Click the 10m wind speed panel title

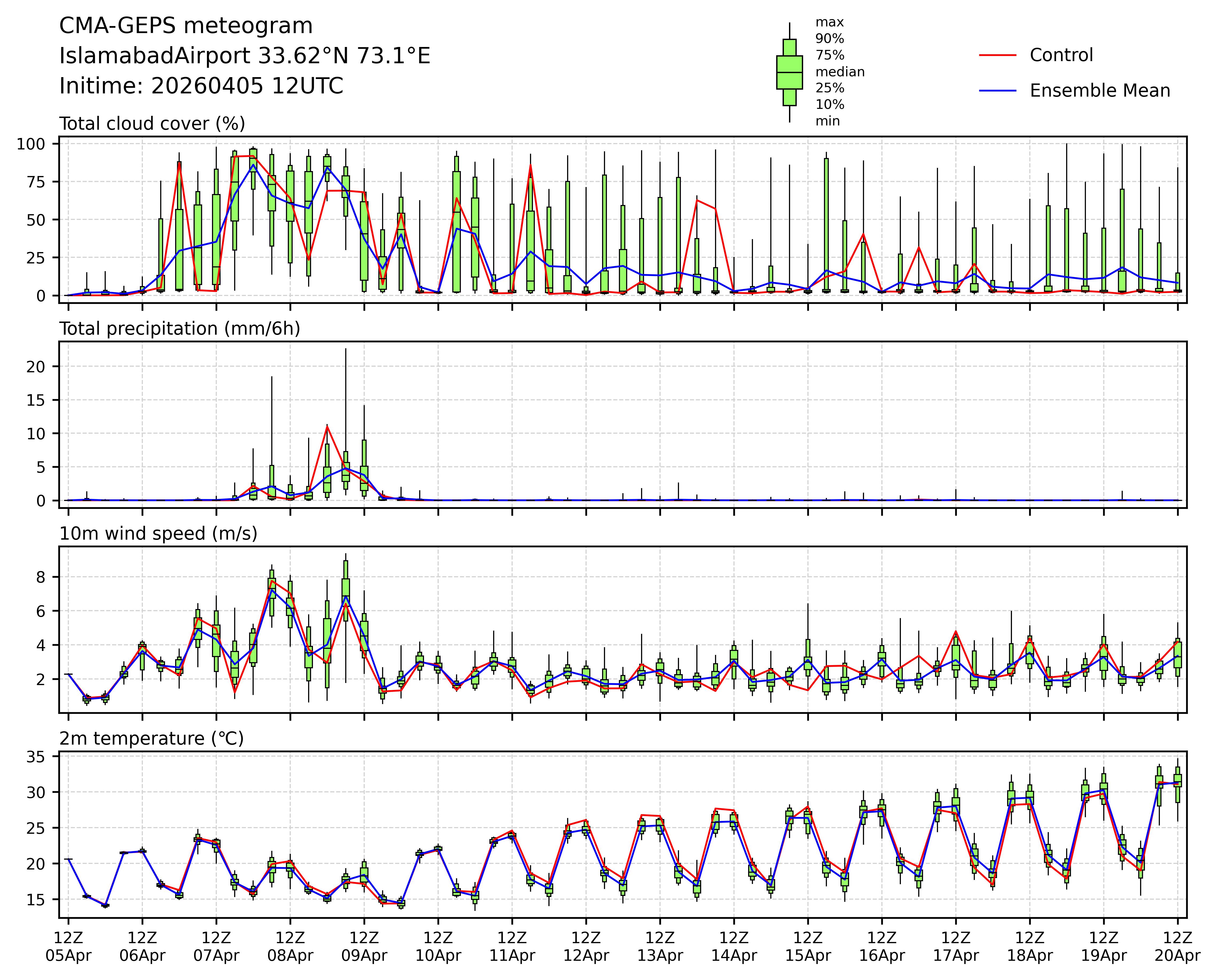tap(158, 534)
